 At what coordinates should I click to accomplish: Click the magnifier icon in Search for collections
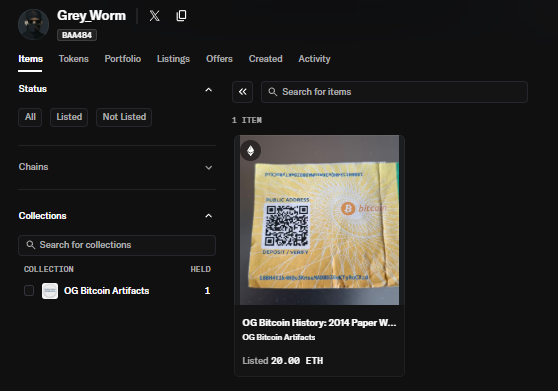(31, 245)
